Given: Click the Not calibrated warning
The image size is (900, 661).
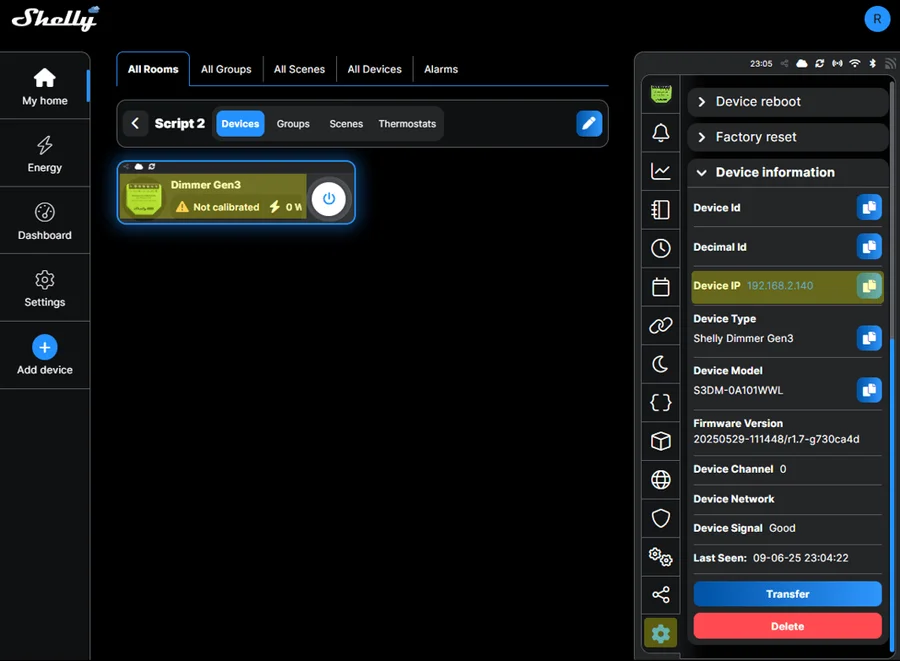Looking at the screenshot, I should click(x=218, y=207).
